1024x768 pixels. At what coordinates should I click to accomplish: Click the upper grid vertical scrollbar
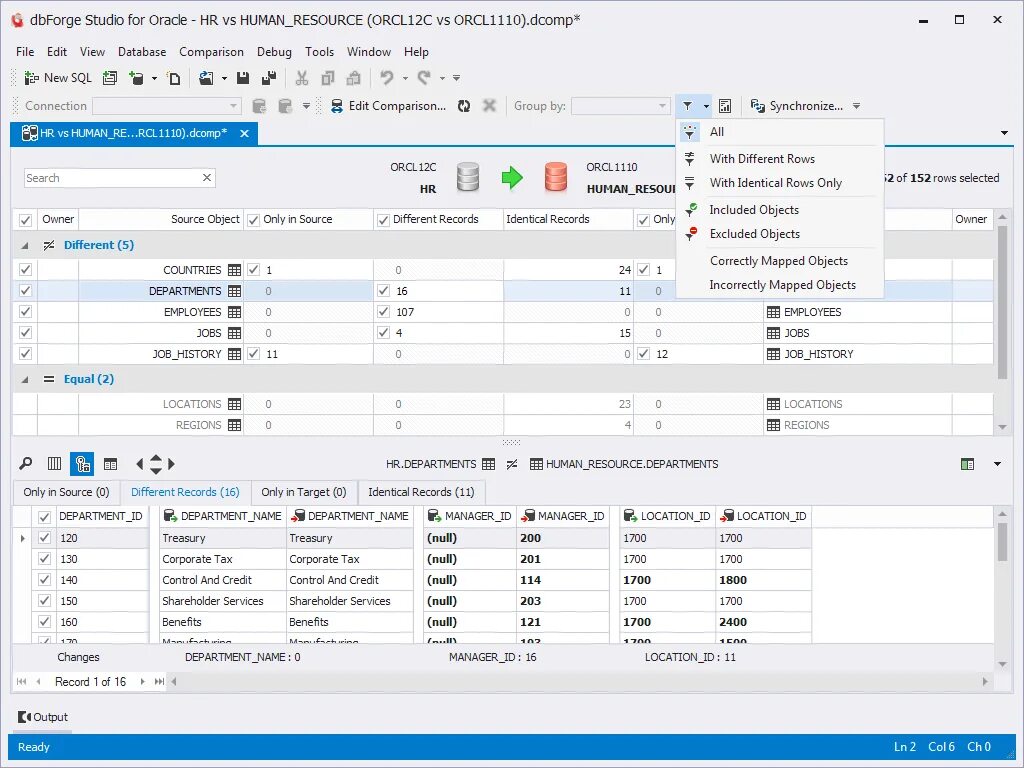coord(1002,300)
